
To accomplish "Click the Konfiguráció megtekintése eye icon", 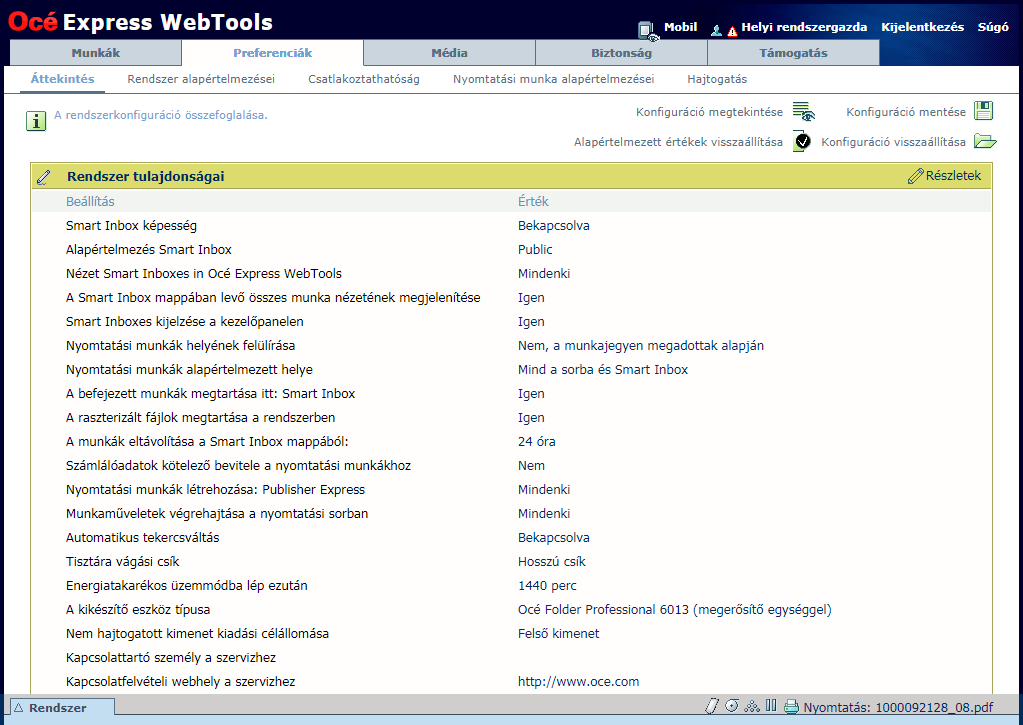I will coord(804,112).
